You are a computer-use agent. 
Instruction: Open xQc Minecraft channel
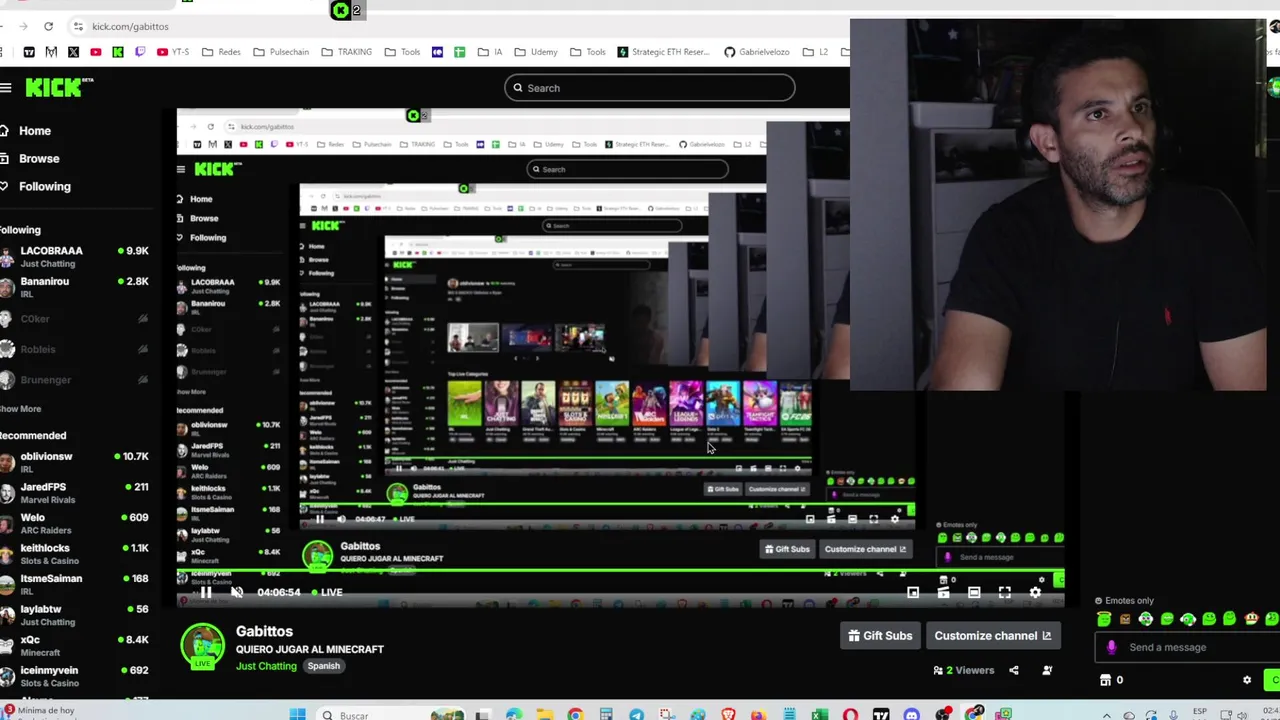(75, 645)
